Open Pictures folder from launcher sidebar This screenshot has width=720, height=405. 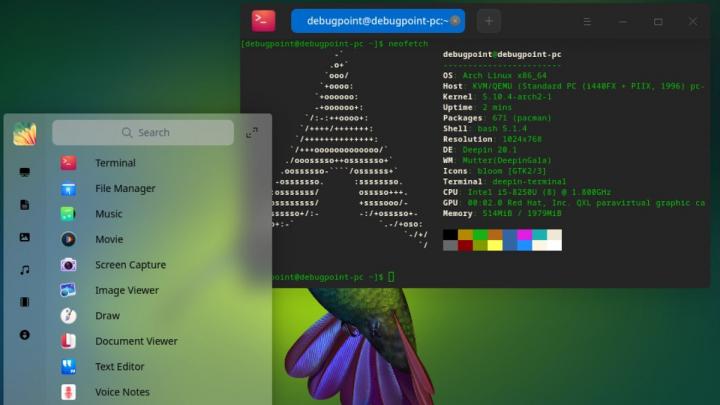coord(24,237)
